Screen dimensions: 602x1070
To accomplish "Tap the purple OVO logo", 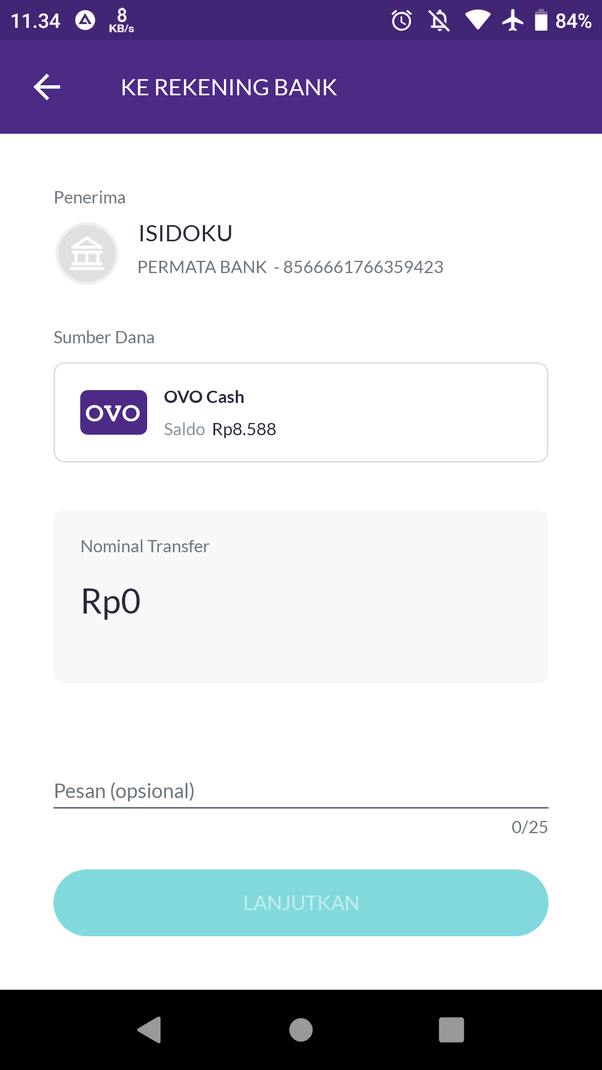I will [113, 412].
